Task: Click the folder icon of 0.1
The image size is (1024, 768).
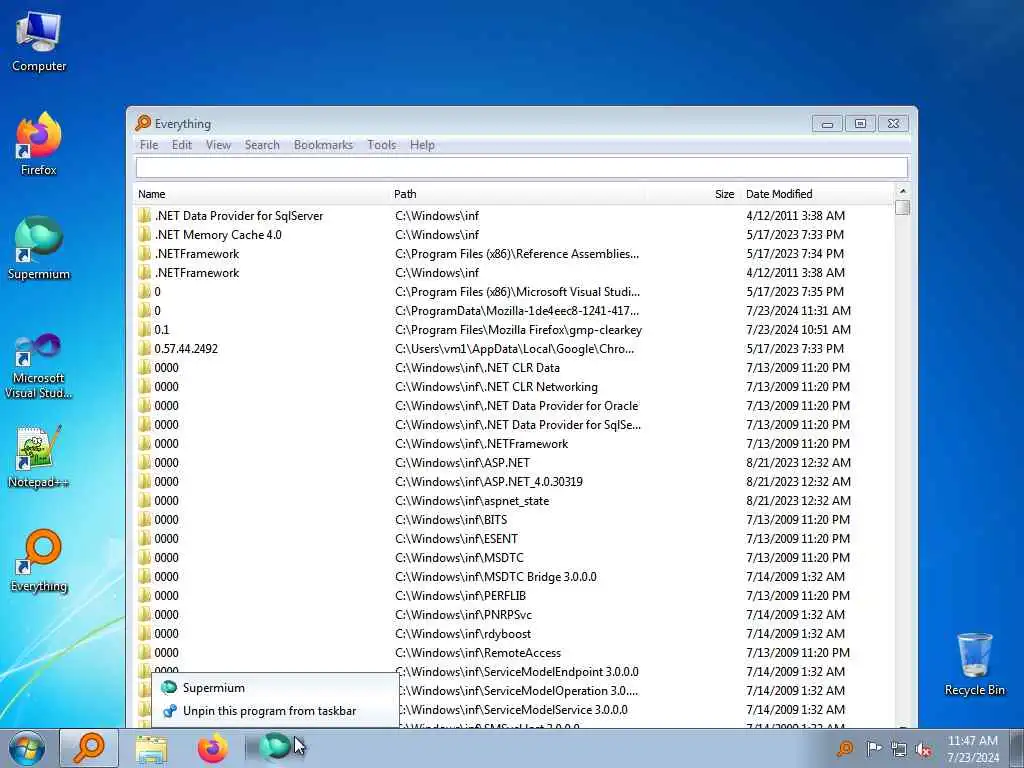Action: pos(144,329)
